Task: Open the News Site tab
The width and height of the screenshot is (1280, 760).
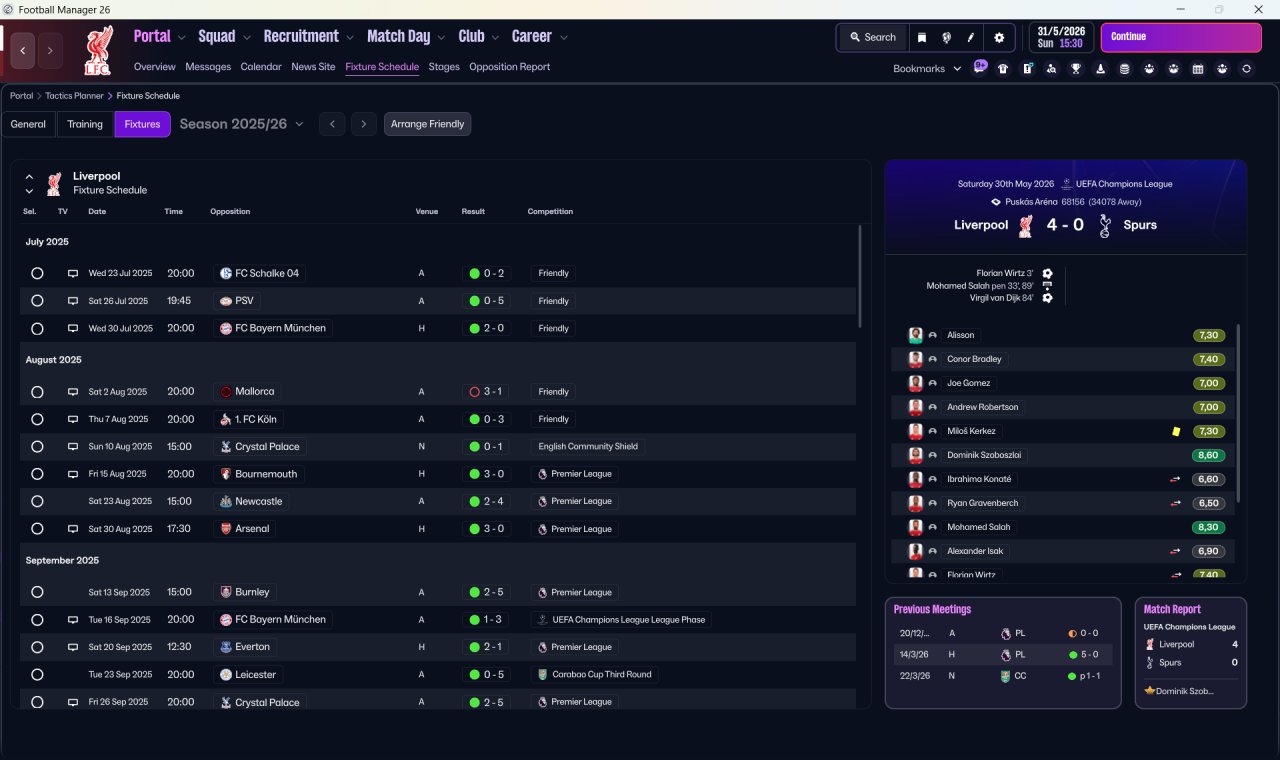Action: point(313,67)
